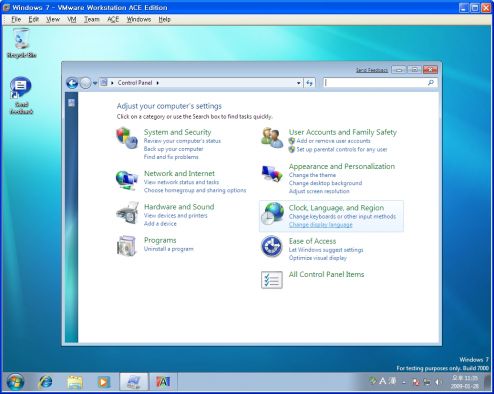Click the network tray icon
The width and height of the screenshot is (494, 394).
pyautogui.click(x=427, y=382)
